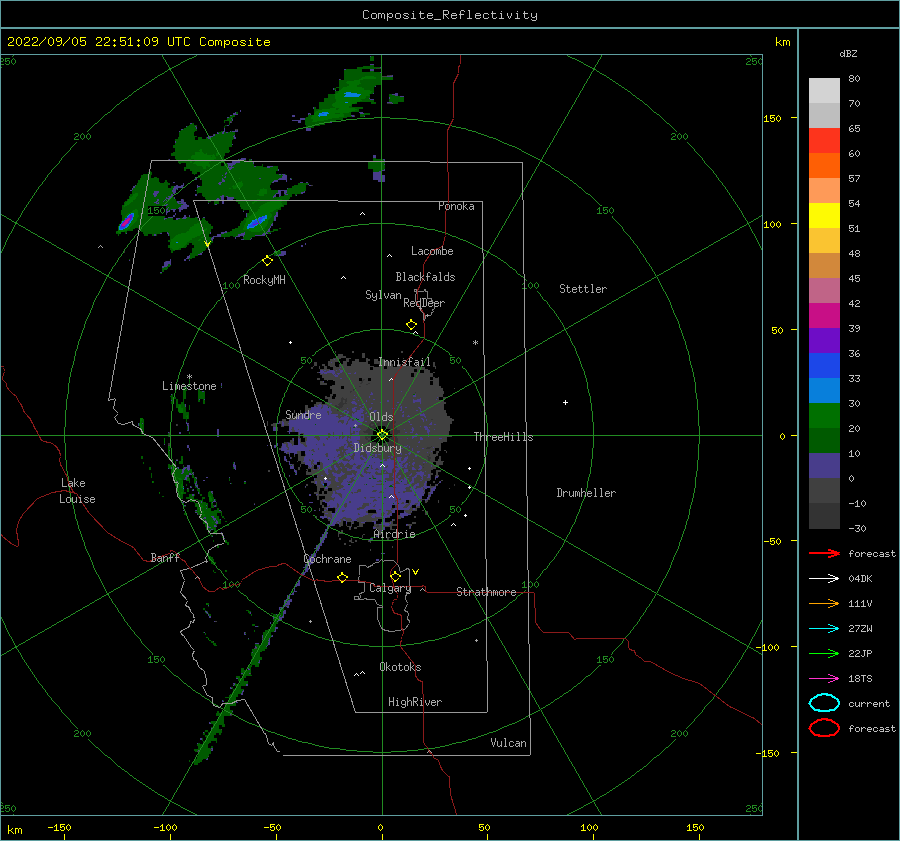The image size is (900, 841).
Task: Click the RedDeer city label
Action: [x=424, y=303]
